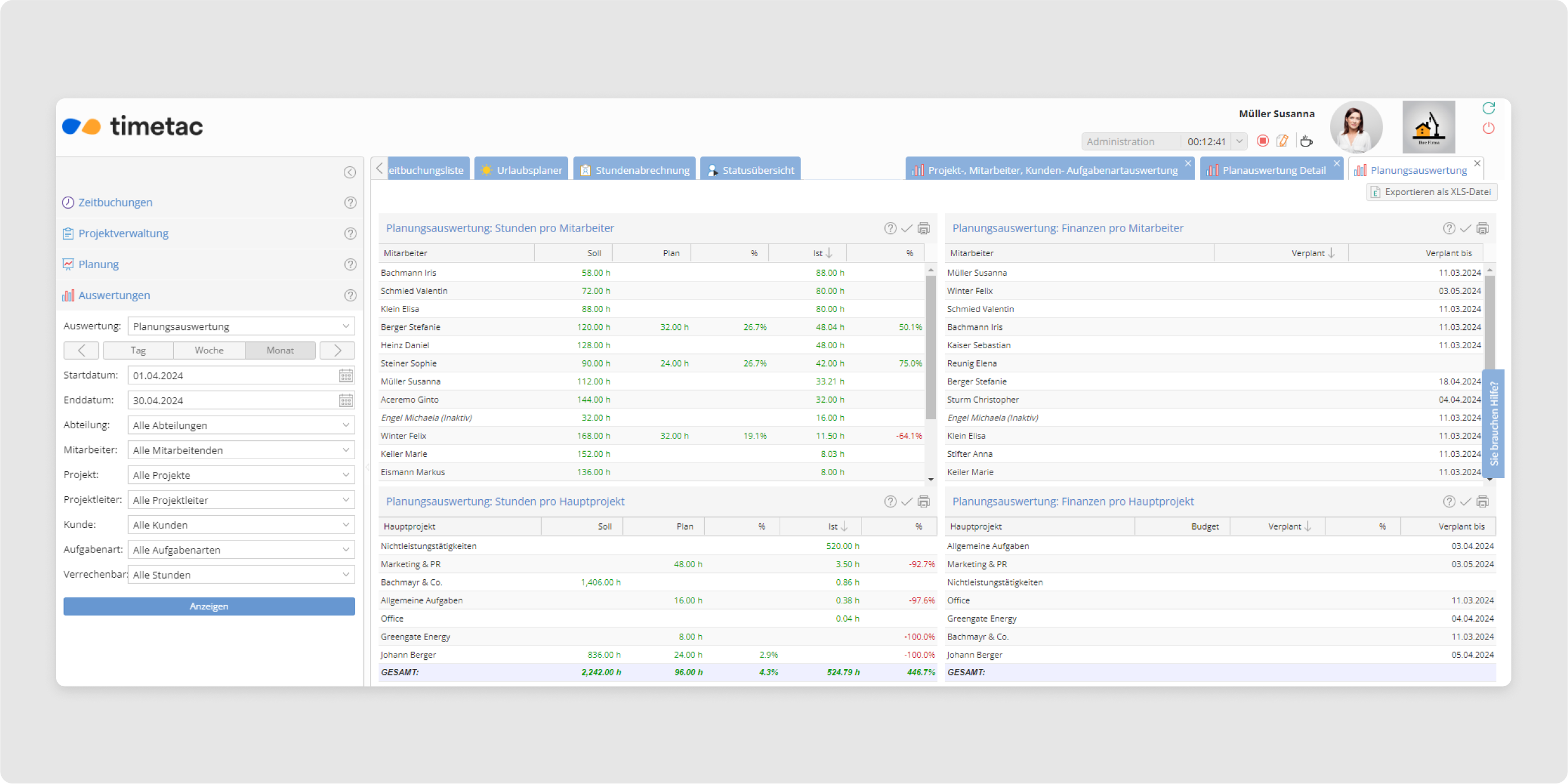Click the red power logout icon
This screenshot has height=784, width=1568.
1488,129
